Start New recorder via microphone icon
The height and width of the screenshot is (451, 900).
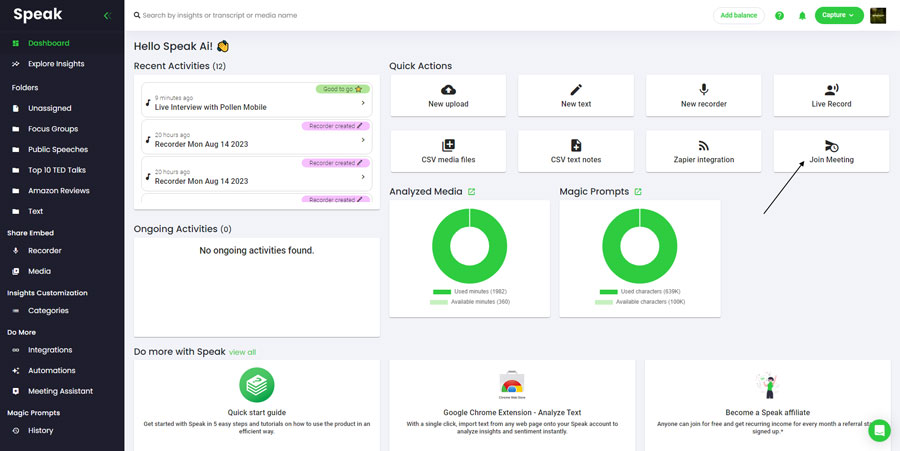coord(703,90)
